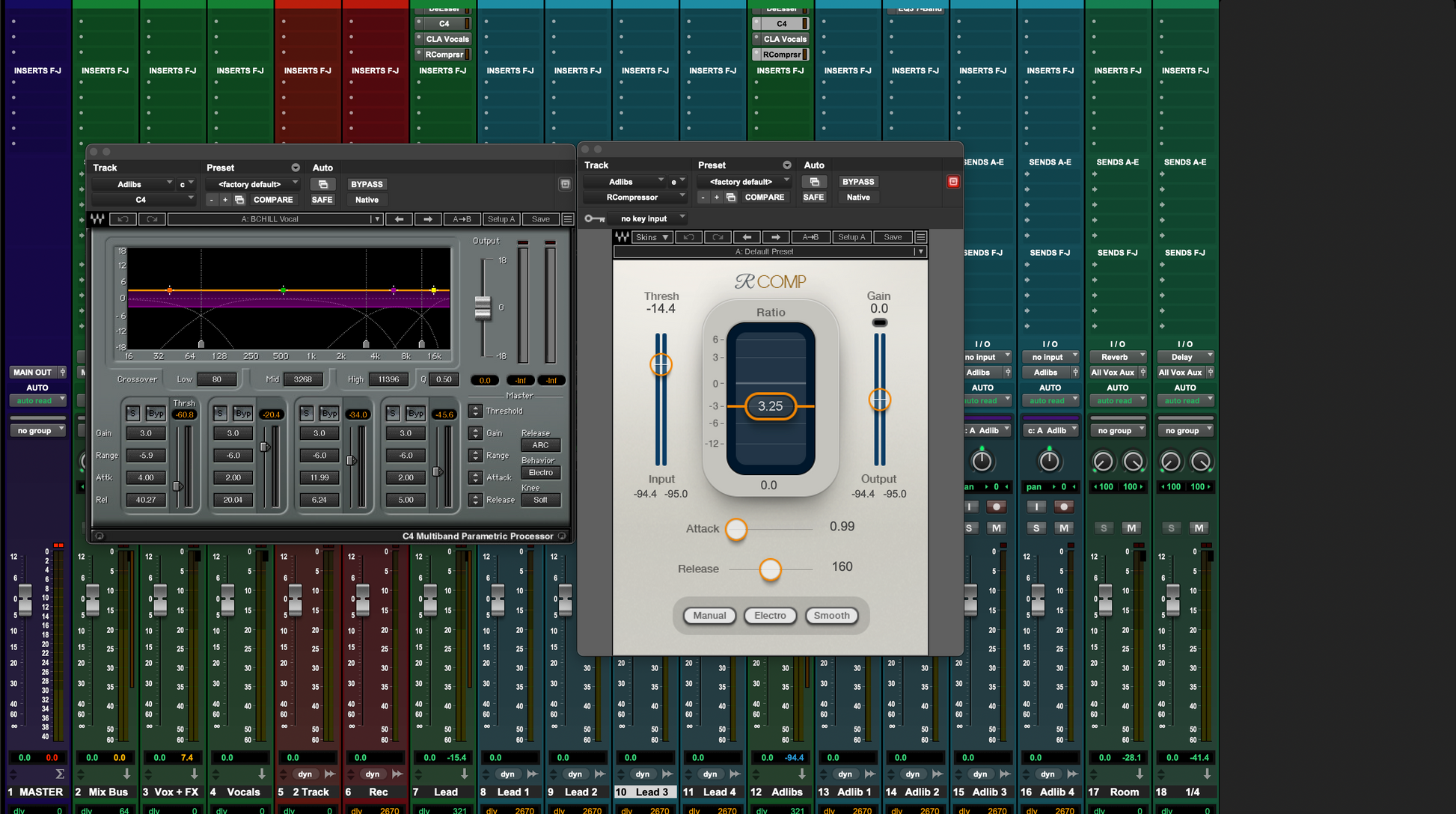Click the key input icon in RCompressor
The height and width of the screenshot is (814, 1456).
pyautogui.click(x=595, y=218)
